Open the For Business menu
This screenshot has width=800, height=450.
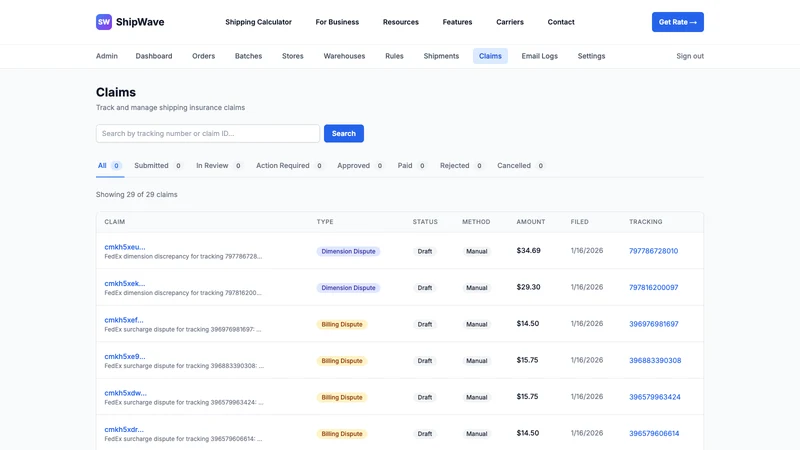pos(337,22)
